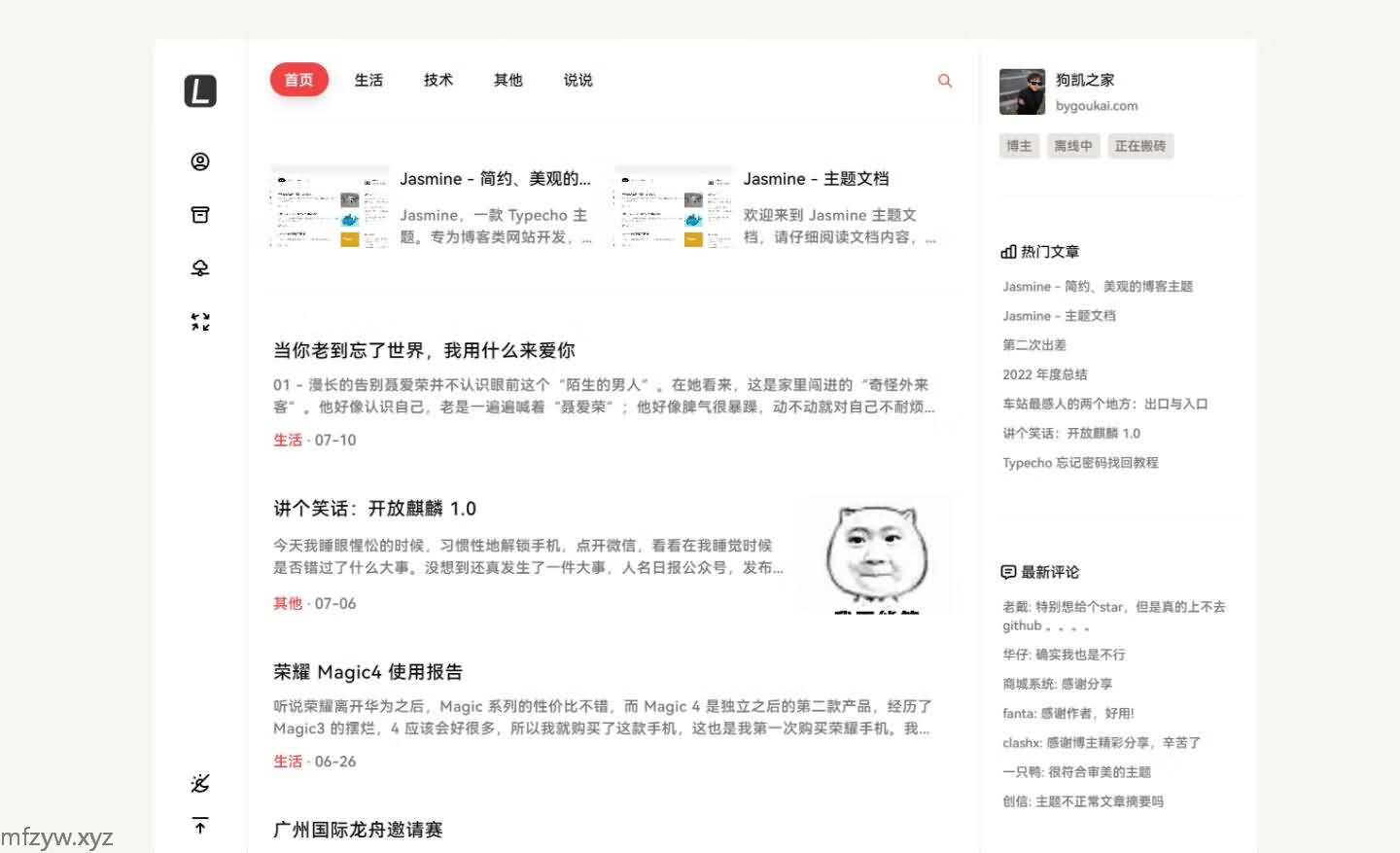Switch to the 生活 tab
1400x853 pixels.
pyautogui.click(x=368, y=80)
